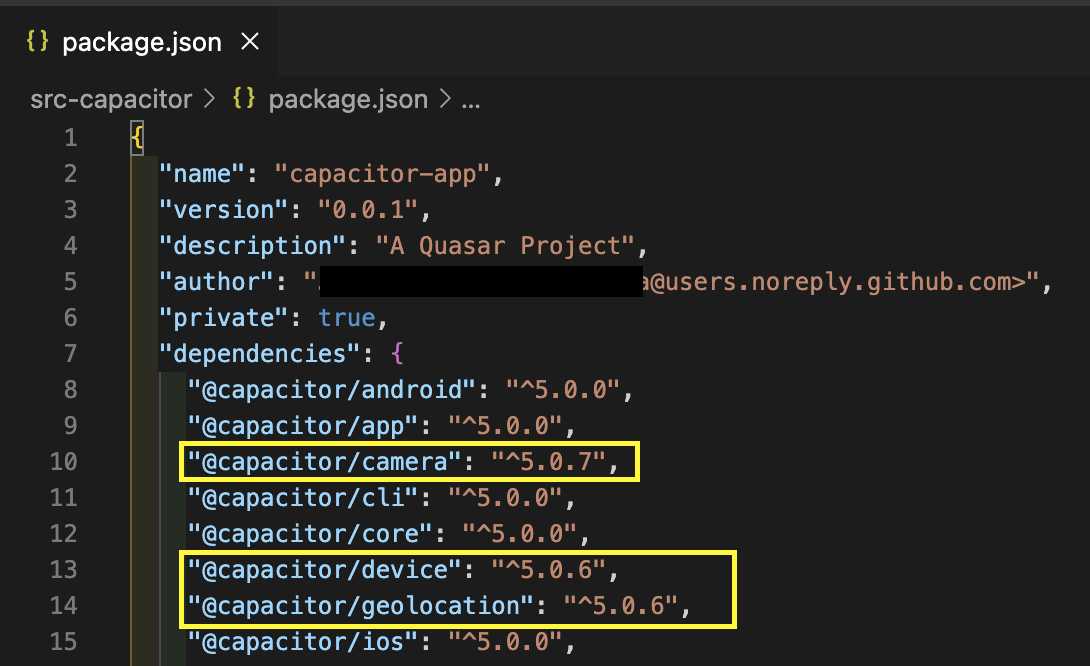Close the package.json tab
Viewport: 1090px width, 666px height.
[x=250, y=42]
